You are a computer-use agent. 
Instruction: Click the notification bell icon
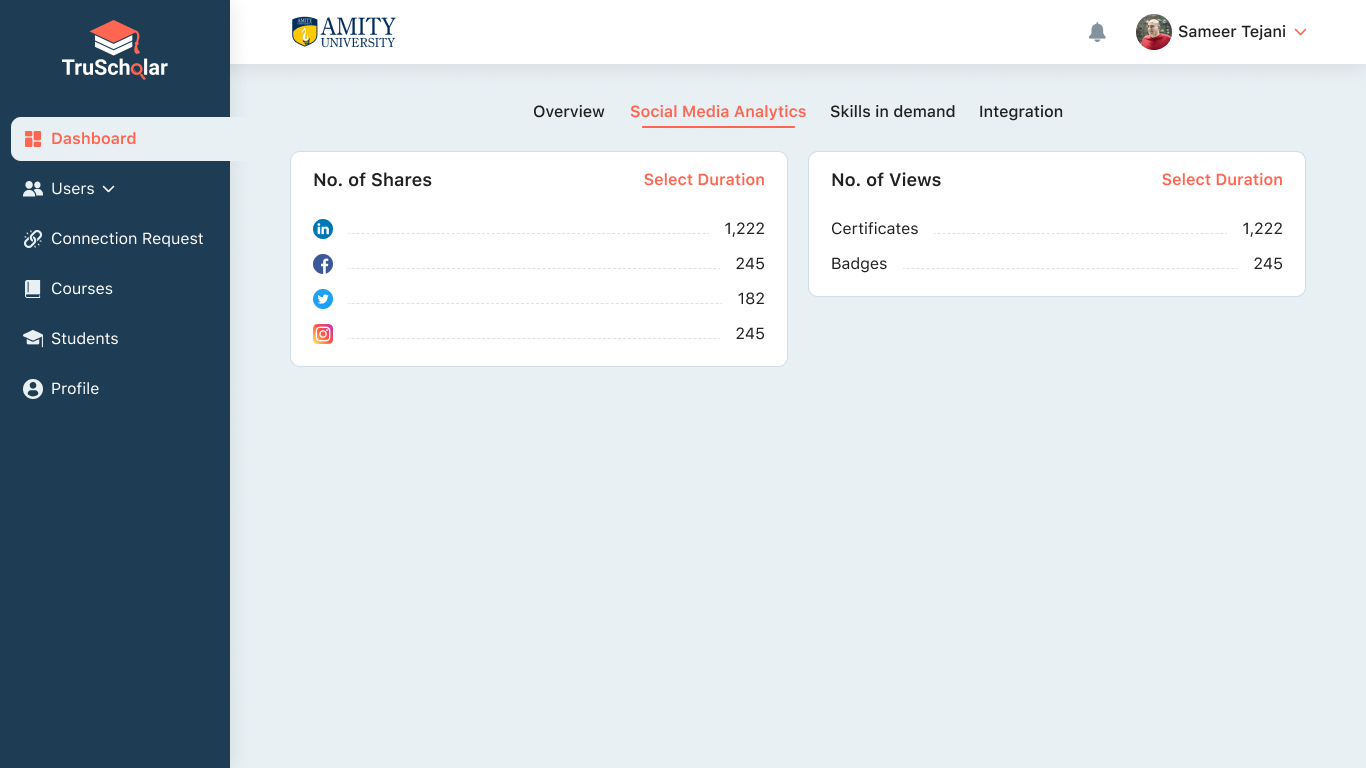[x=1097, y=32]
